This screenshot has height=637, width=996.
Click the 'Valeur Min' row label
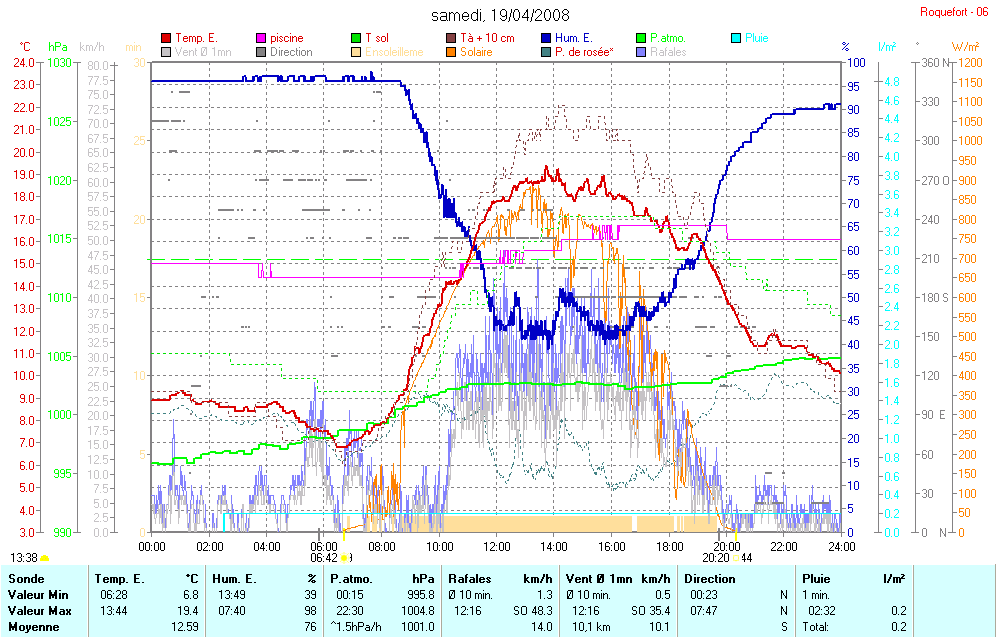(38, 595)
